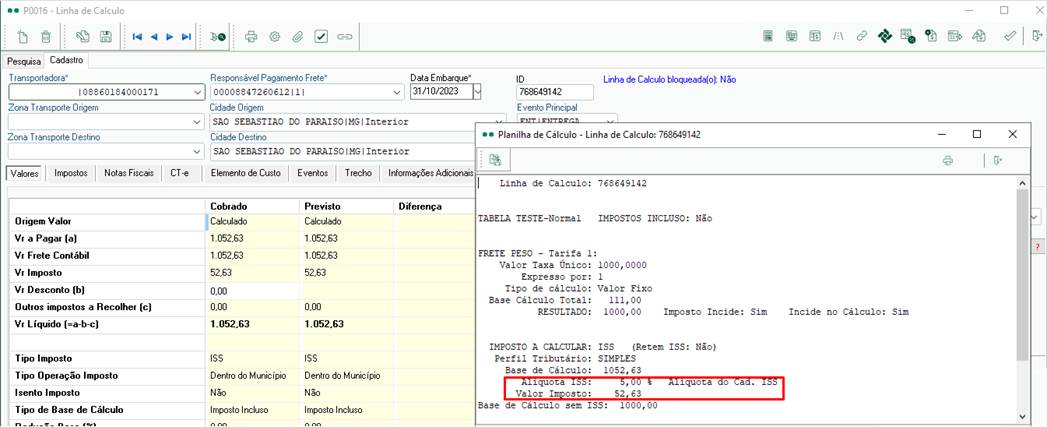Jump to the first record

(138, 37)
